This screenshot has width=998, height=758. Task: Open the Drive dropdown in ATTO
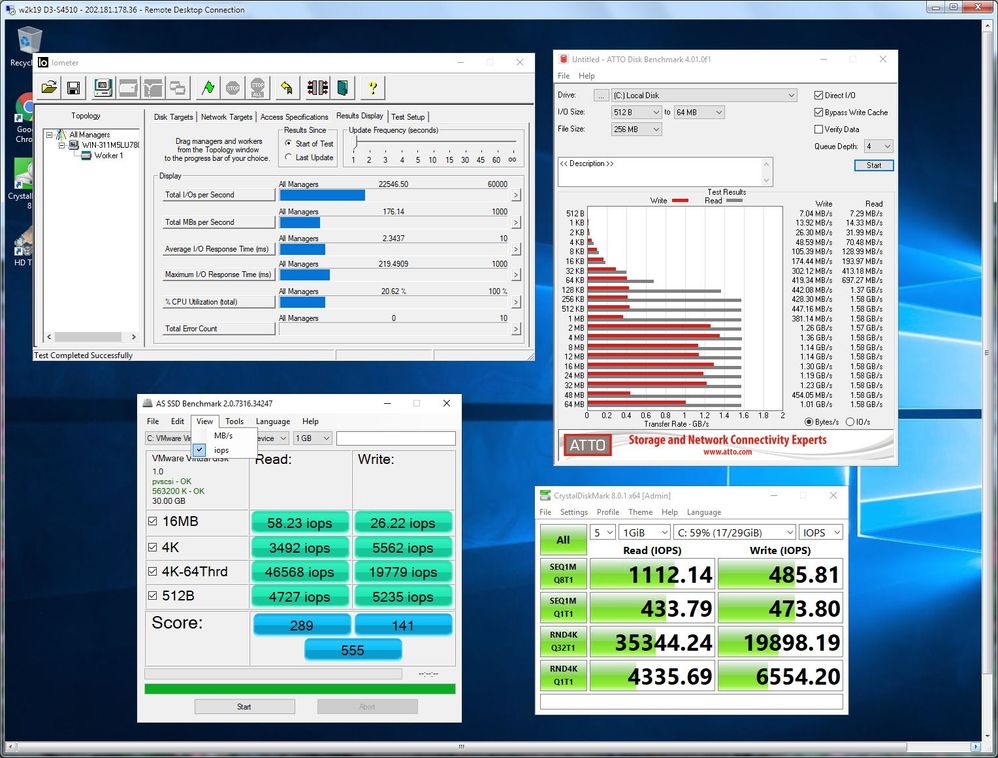click(x=704, y=95)
